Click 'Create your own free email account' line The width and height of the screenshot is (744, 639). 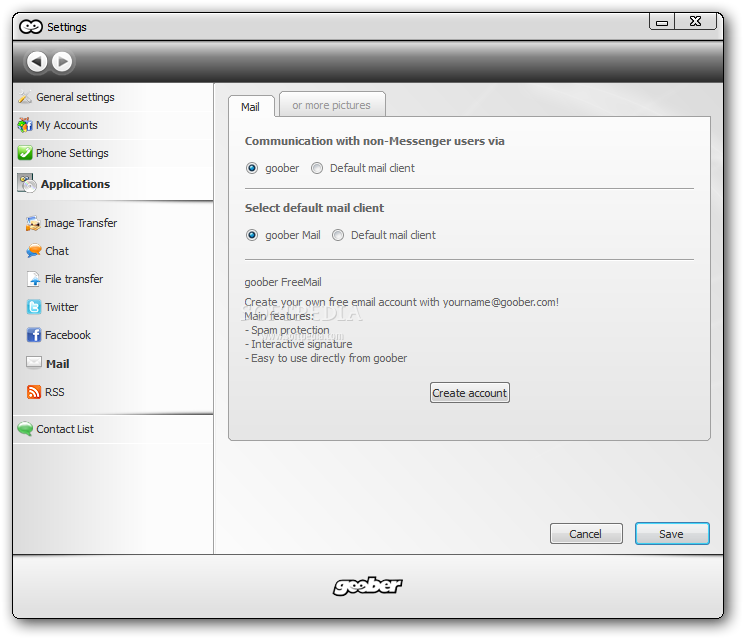point(401,302)
